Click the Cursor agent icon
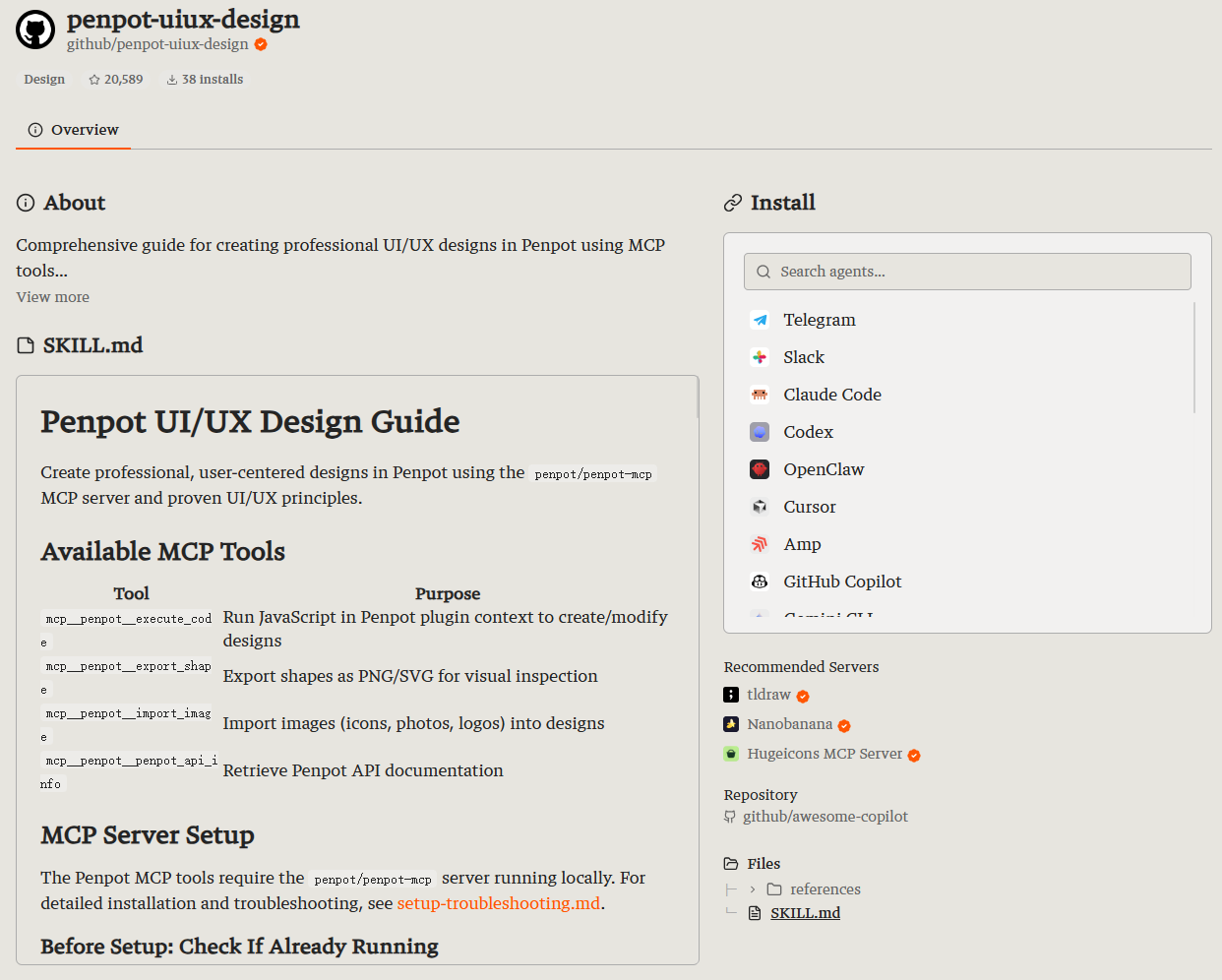1222x980 pixels. 760,507
